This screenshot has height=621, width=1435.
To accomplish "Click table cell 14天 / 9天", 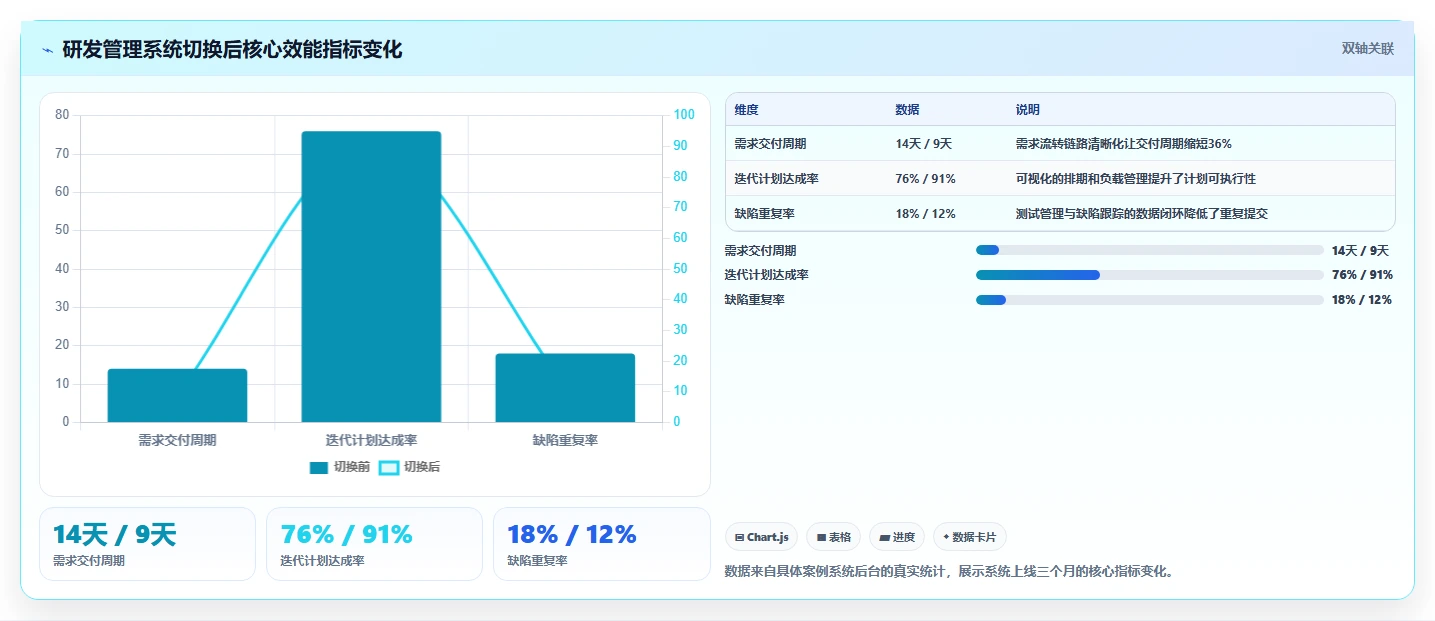I will 924,144.
